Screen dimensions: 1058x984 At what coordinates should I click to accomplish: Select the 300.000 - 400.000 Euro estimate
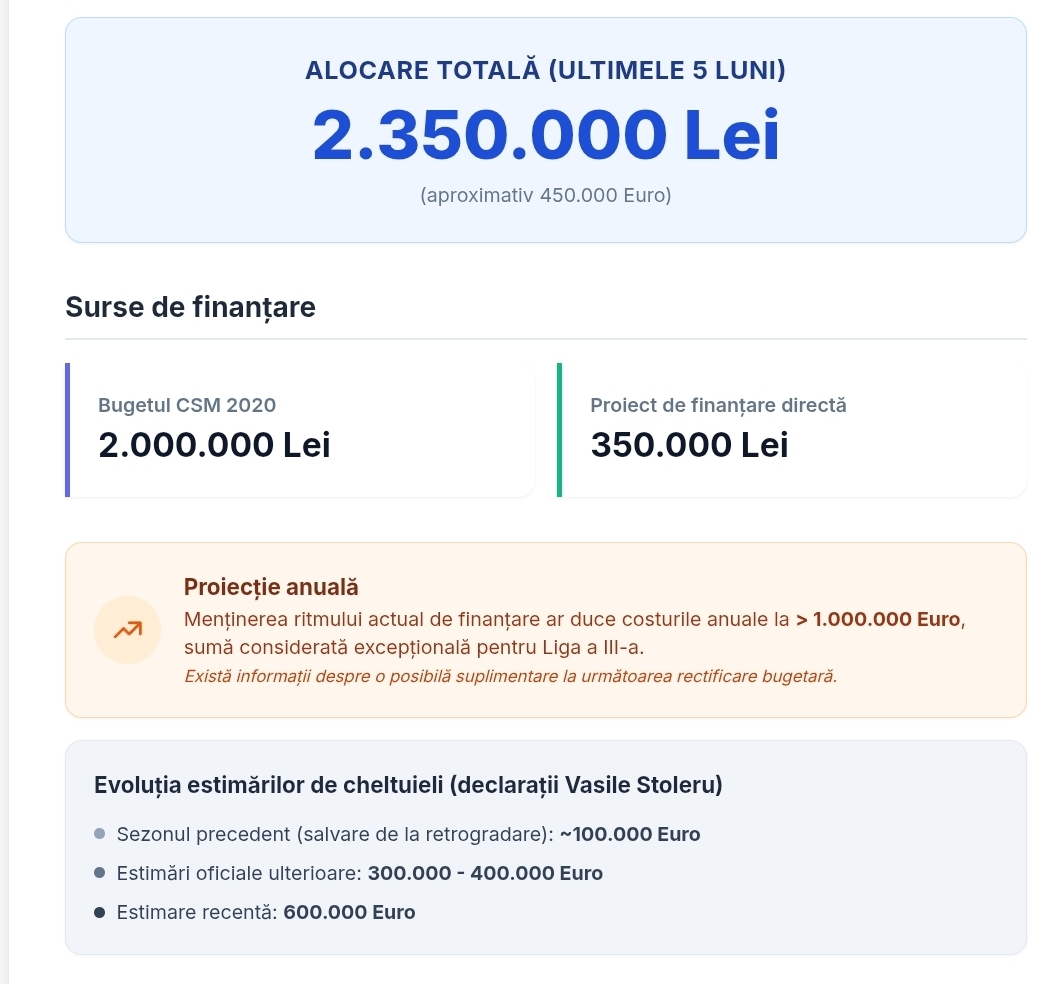[485, 873]
